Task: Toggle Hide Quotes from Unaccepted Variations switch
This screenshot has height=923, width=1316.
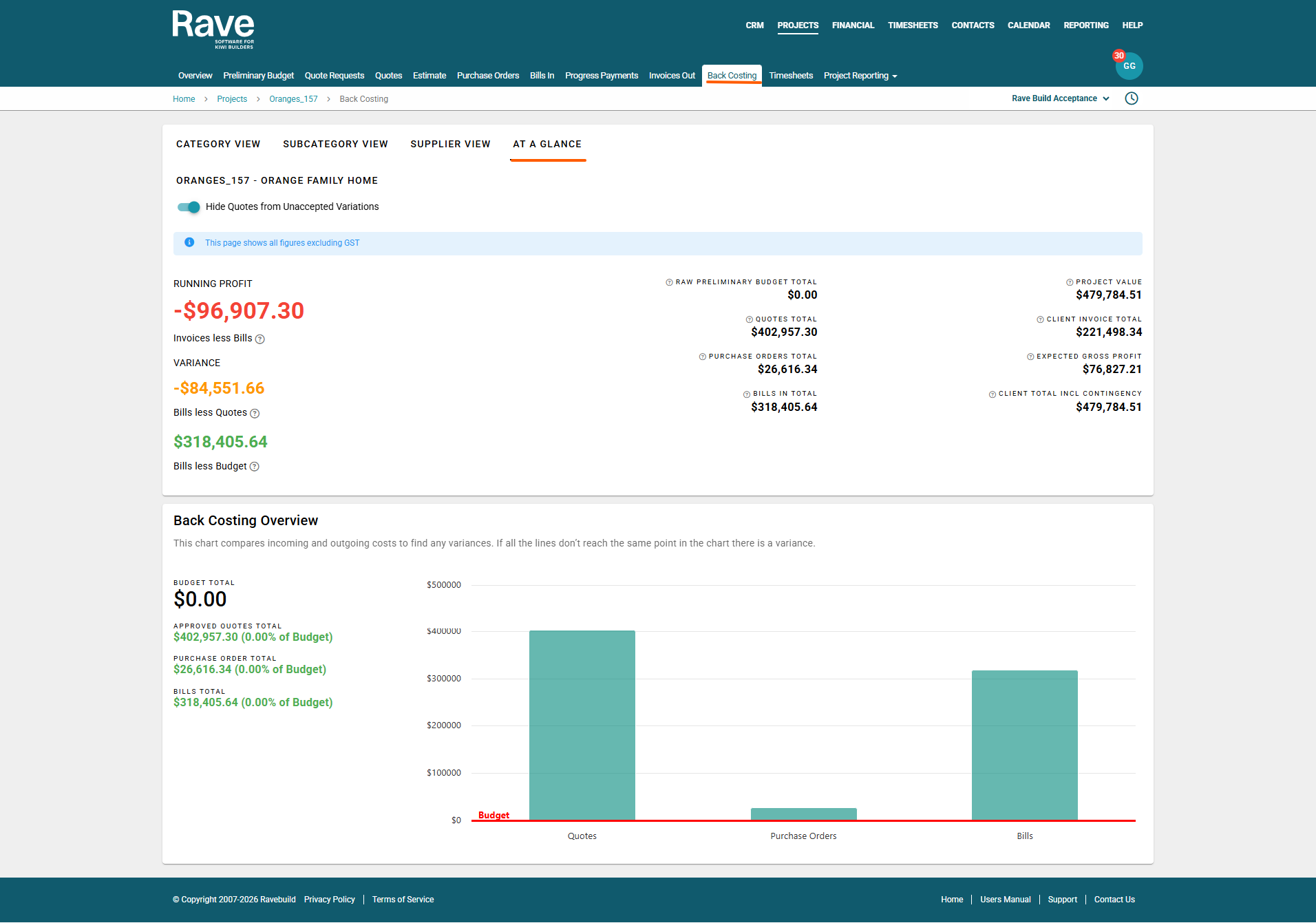Action: click(189, 207)
